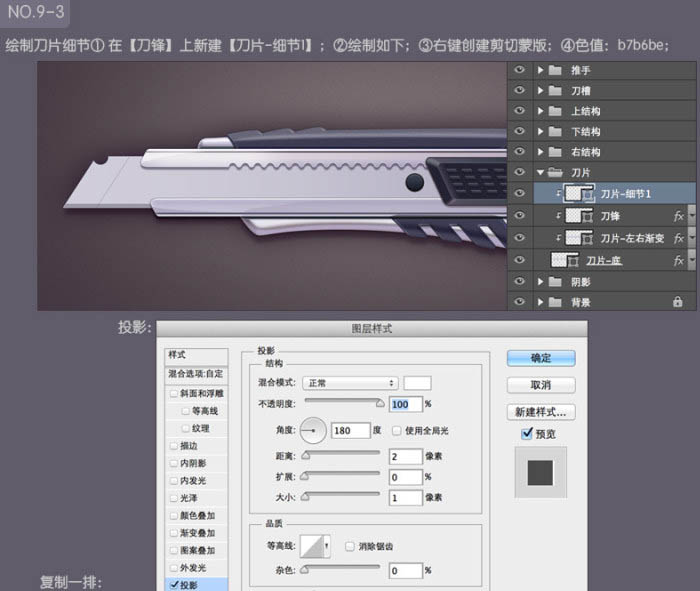
Task: Expand the 背景 layer group
Action: point(541,302)
